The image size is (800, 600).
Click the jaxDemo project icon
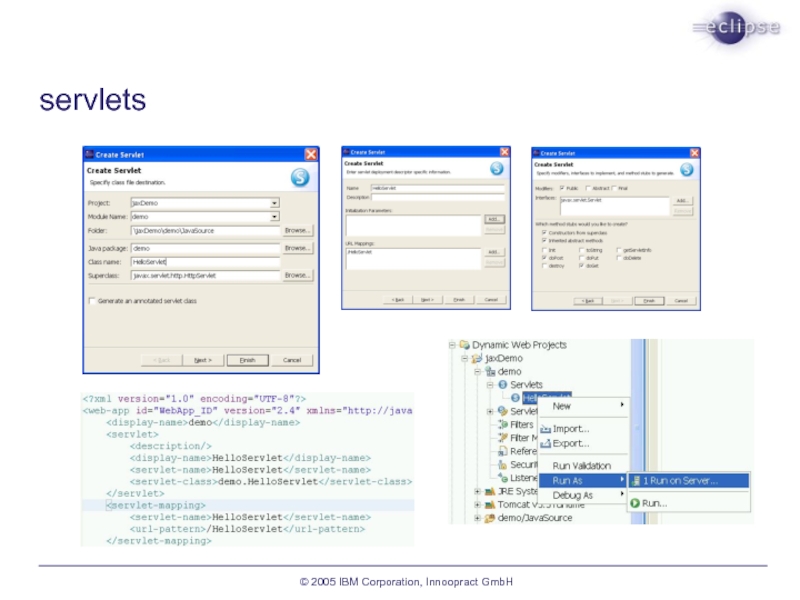478,358
